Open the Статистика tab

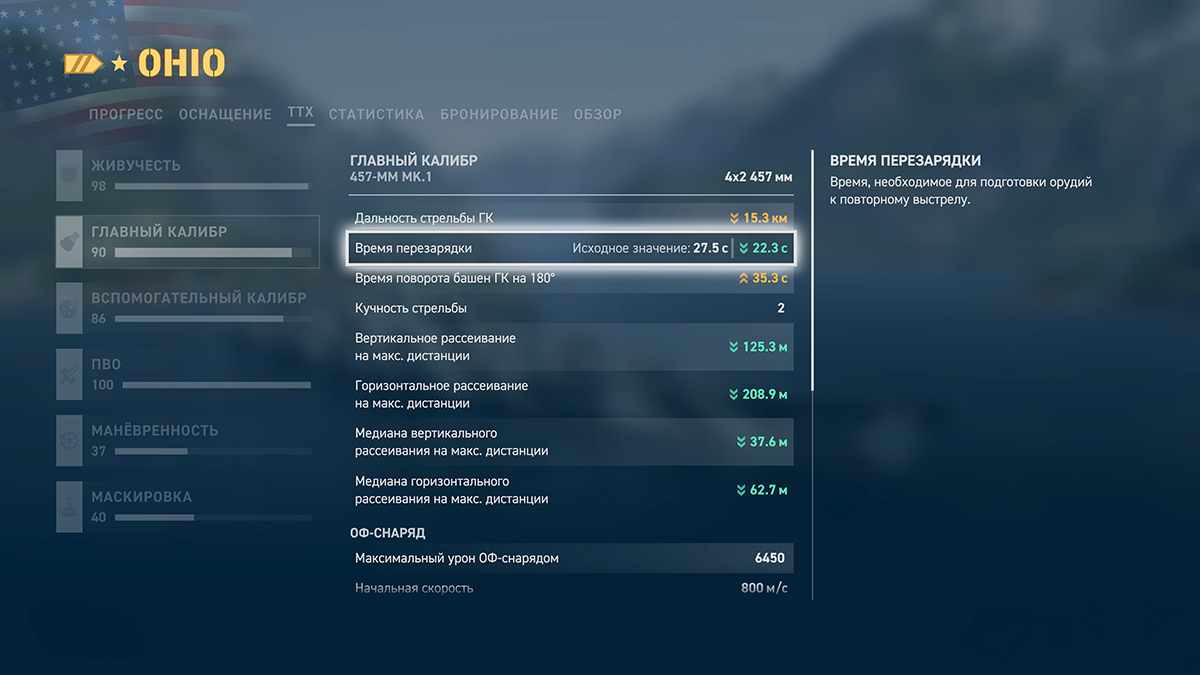[376, 115]
